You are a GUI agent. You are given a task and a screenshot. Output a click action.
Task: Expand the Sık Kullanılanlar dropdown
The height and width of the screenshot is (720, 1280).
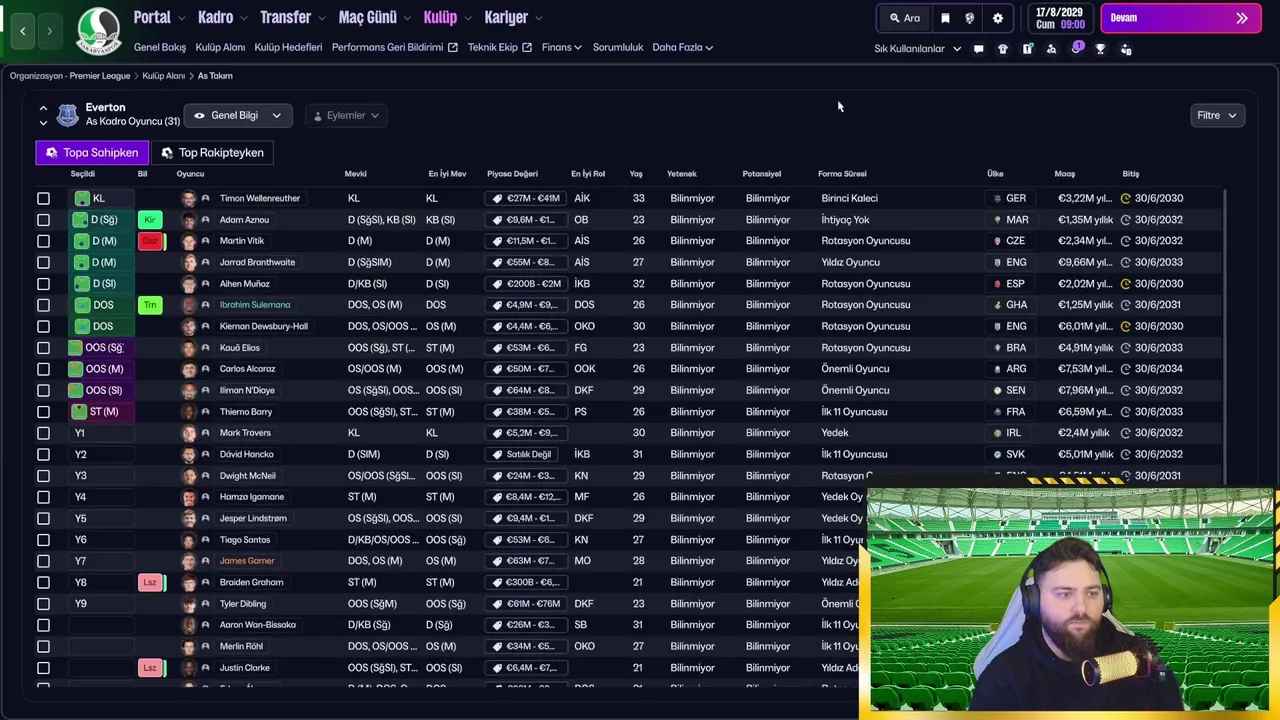coord(918,49)
